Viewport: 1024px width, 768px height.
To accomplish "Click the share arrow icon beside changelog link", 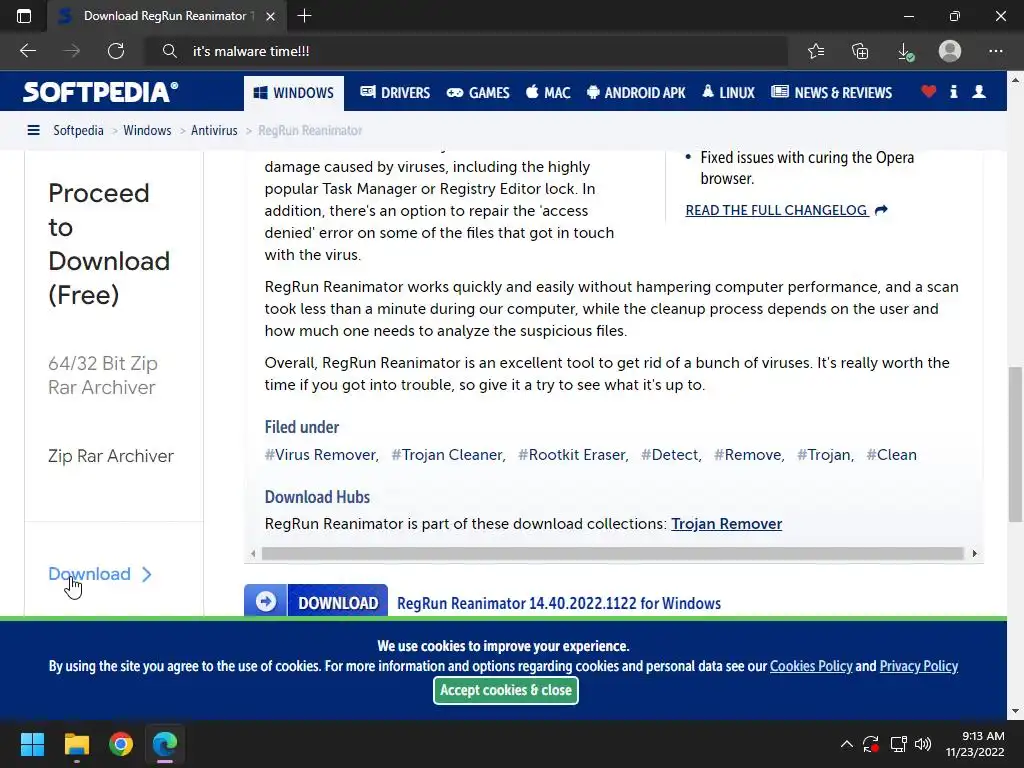I will [882, 210].
